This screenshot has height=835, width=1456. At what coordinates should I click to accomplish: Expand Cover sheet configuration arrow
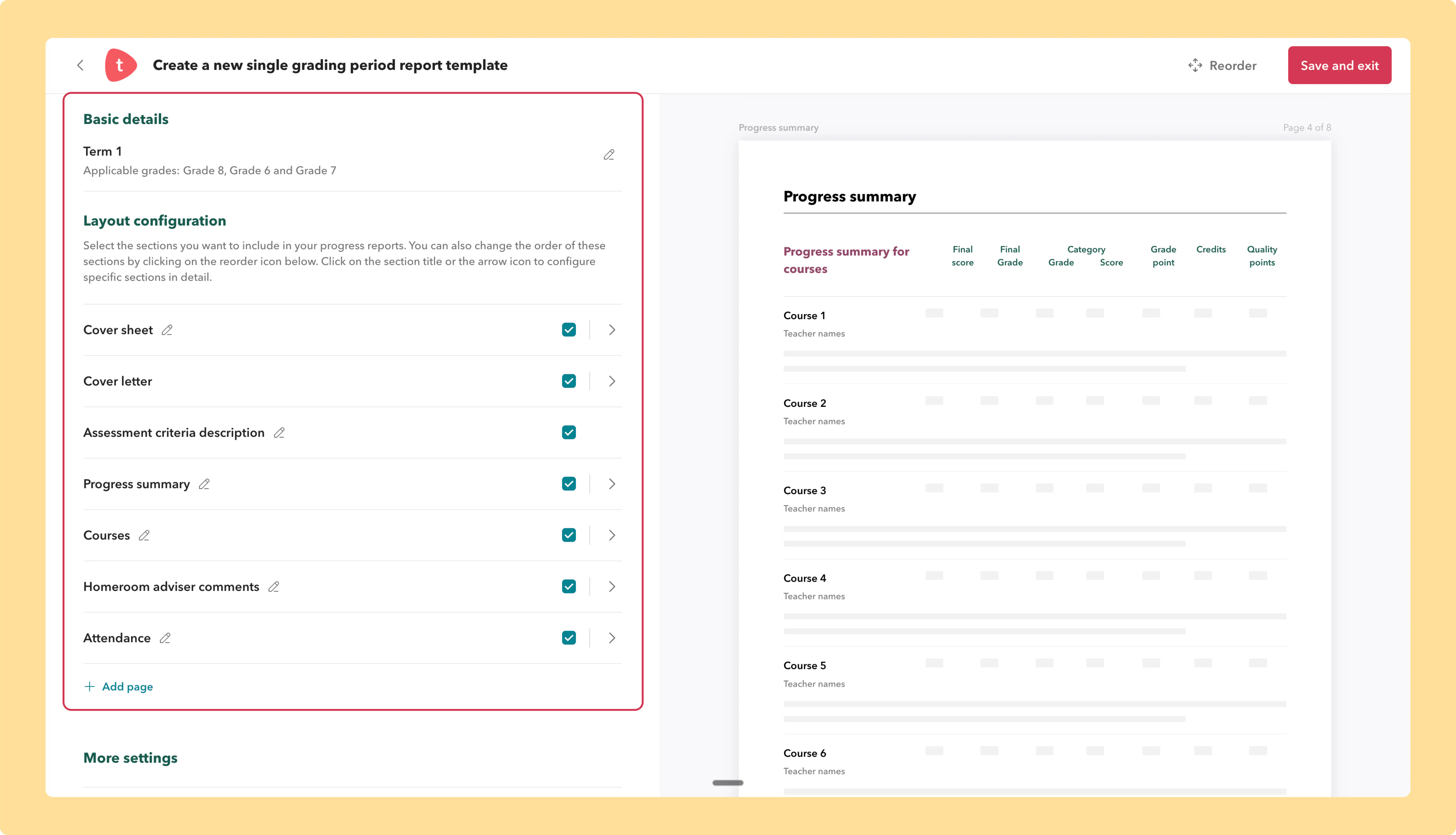point(612,330)
